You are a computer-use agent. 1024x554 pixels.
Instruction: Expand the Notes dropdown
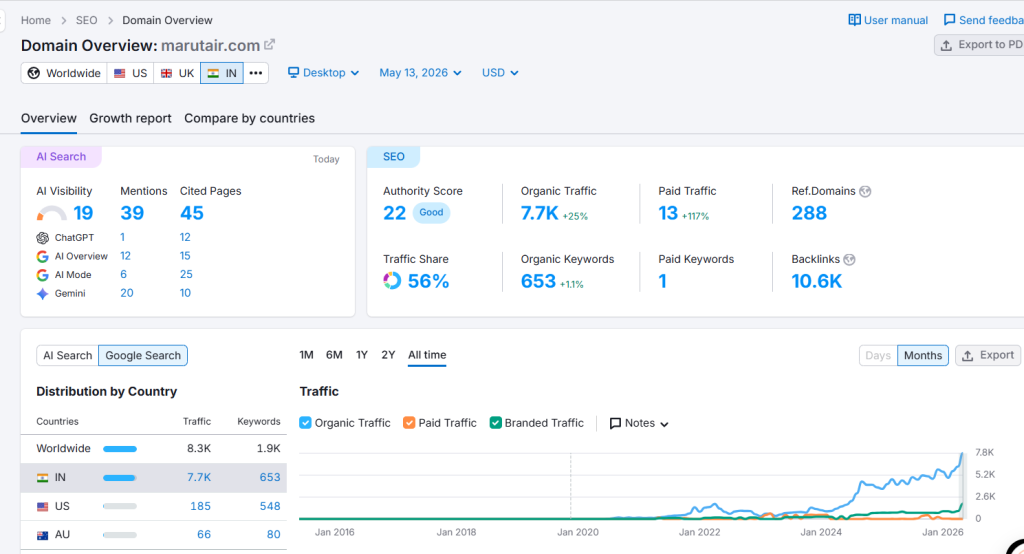click(639, 423)
